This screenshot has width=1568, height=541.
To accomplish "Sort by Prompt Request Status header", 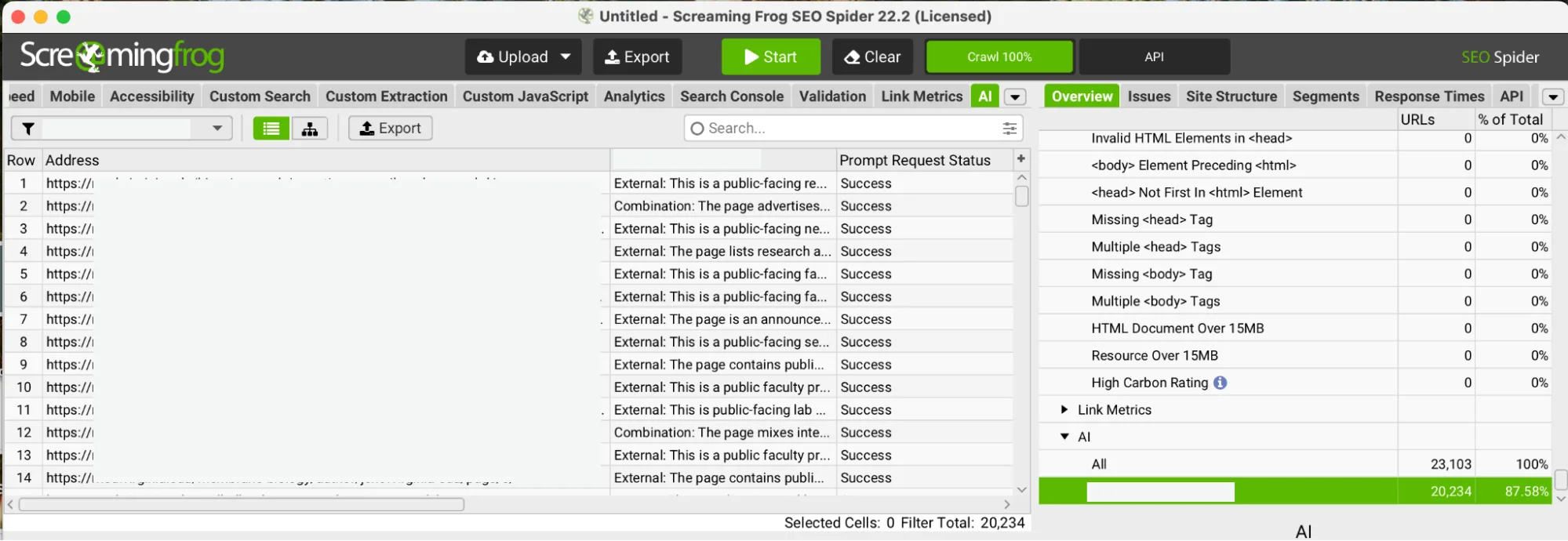I will coord(924,160).
